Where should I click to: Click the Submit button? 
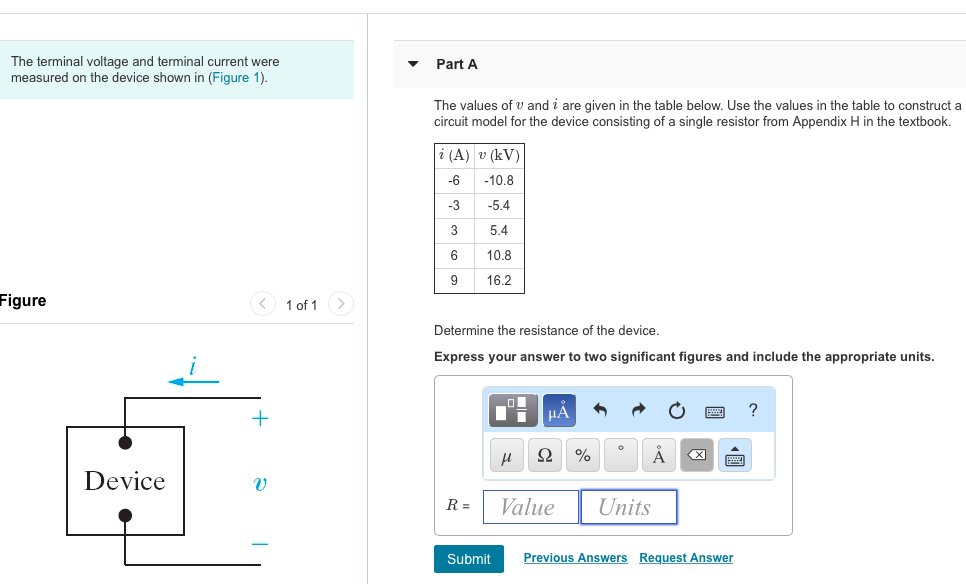468,559
